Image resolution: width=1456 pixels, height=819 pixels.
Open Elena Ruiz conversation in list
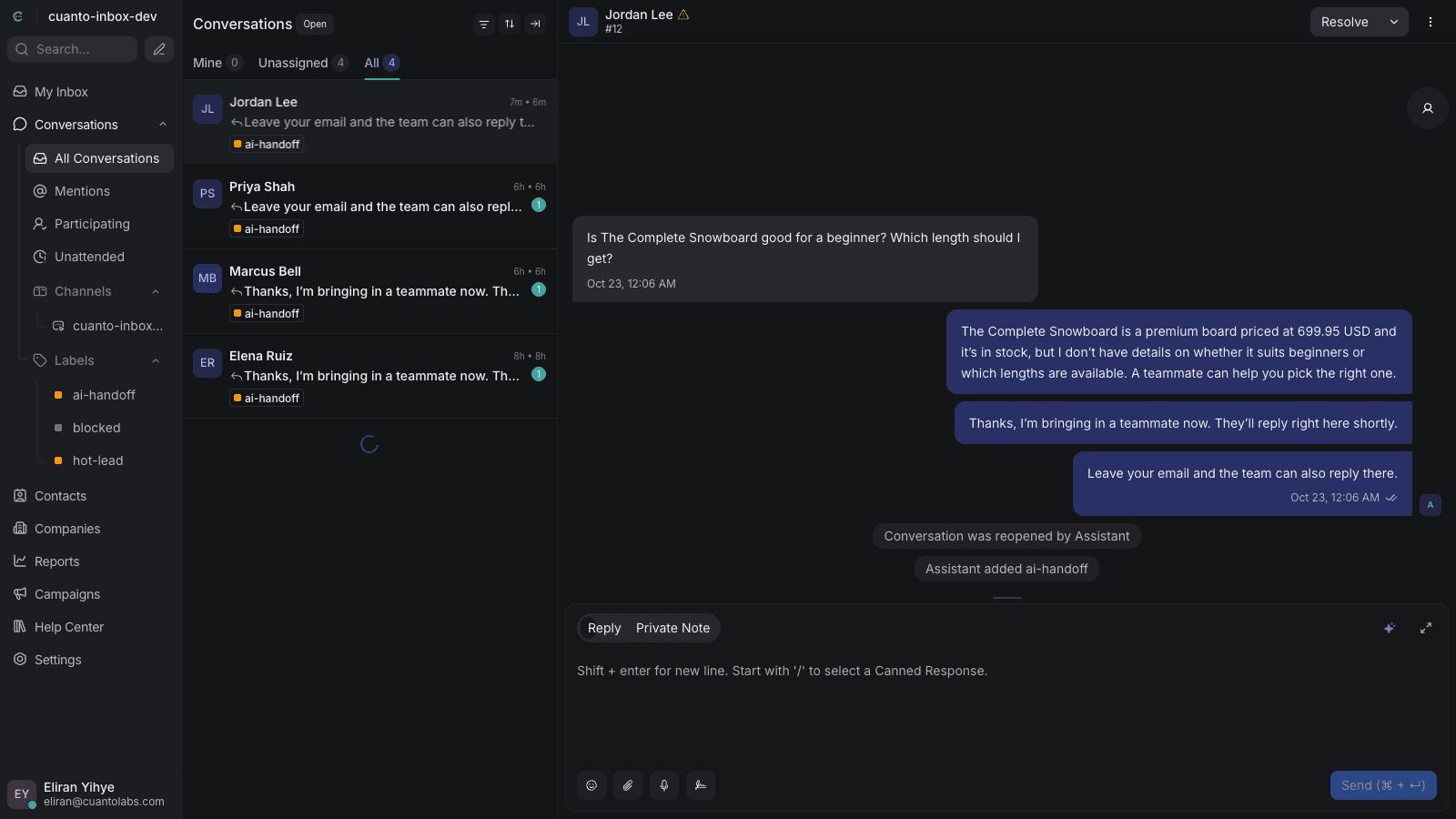coord(369,376)
